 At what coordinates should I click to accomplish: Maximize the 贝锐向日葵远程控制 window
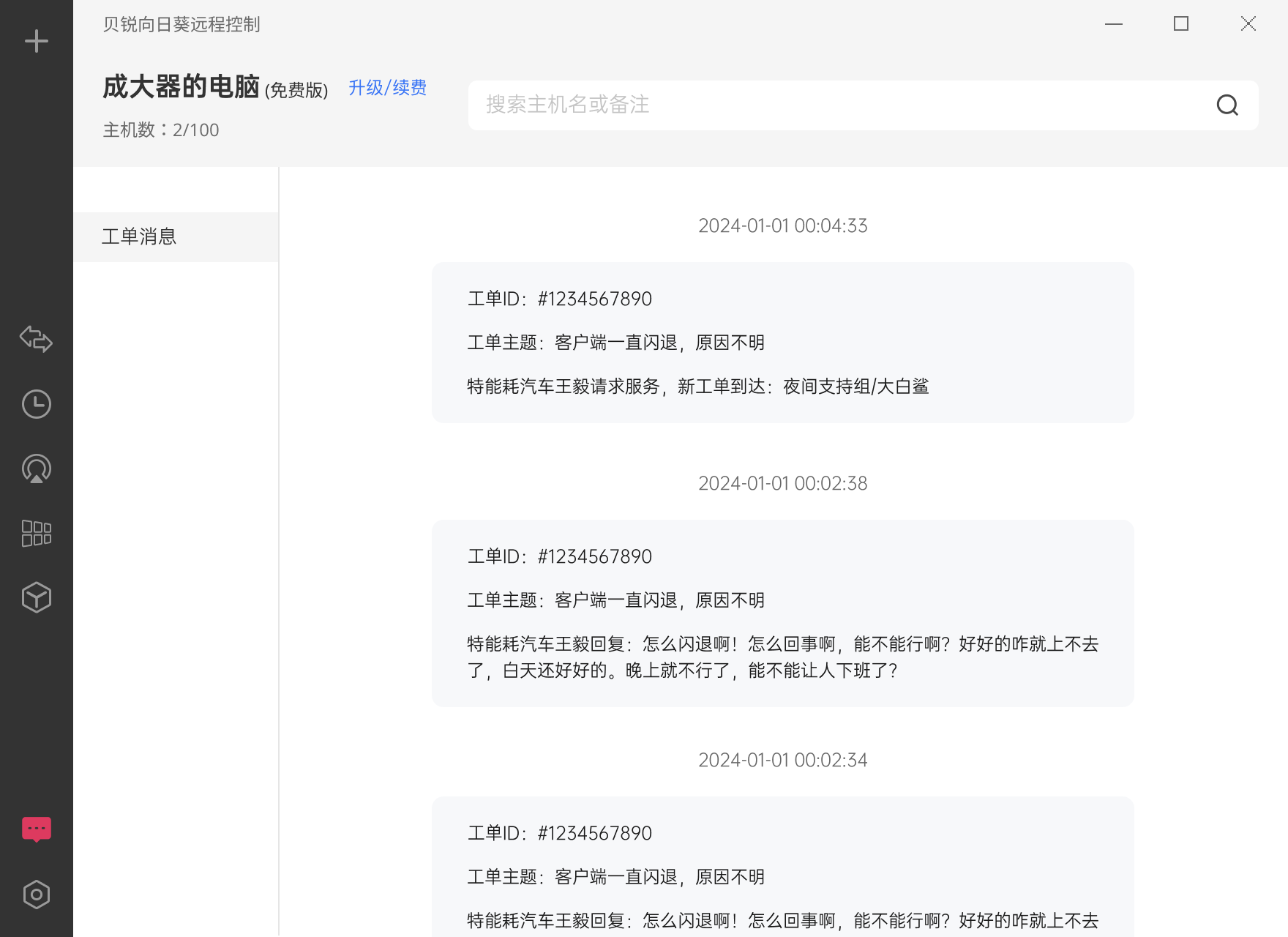1181,24
